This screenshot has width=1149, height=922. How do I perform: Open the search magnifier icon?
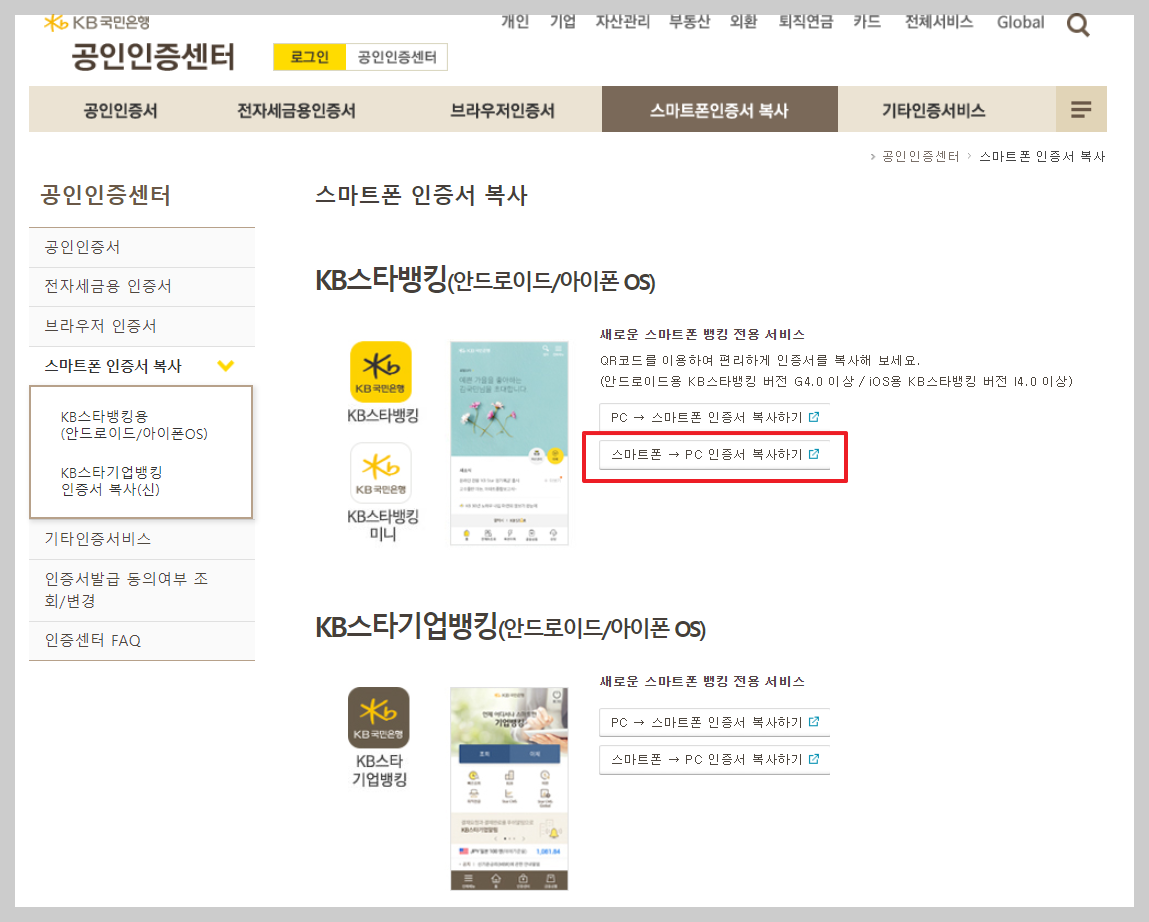pos(1078,26)
